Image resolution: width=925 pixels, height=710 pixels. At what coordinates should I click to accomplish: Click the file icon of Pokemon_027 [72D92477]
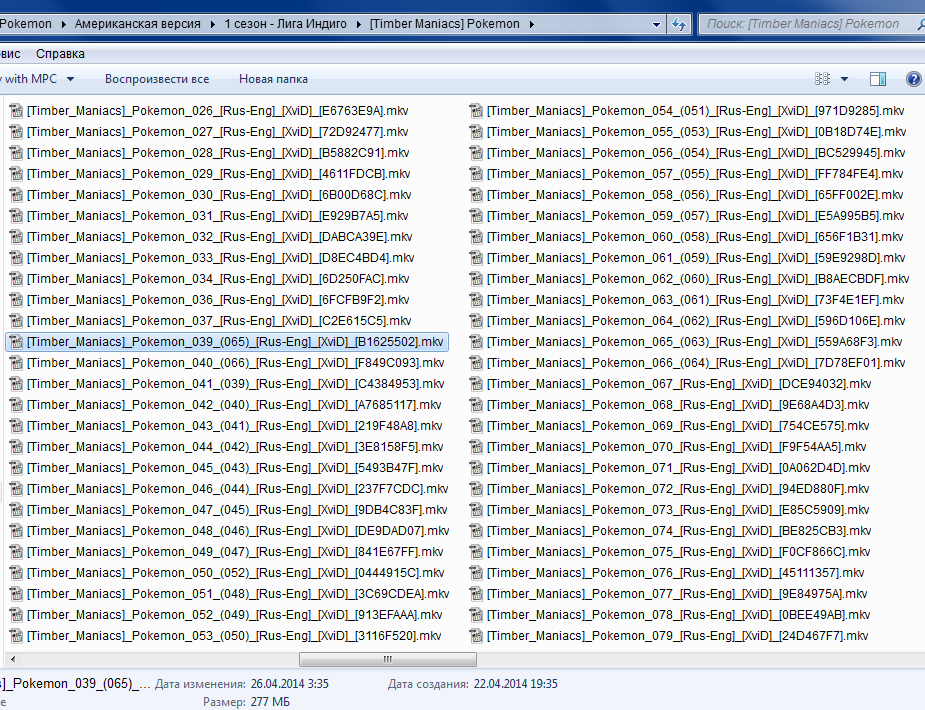coord(17,132)
